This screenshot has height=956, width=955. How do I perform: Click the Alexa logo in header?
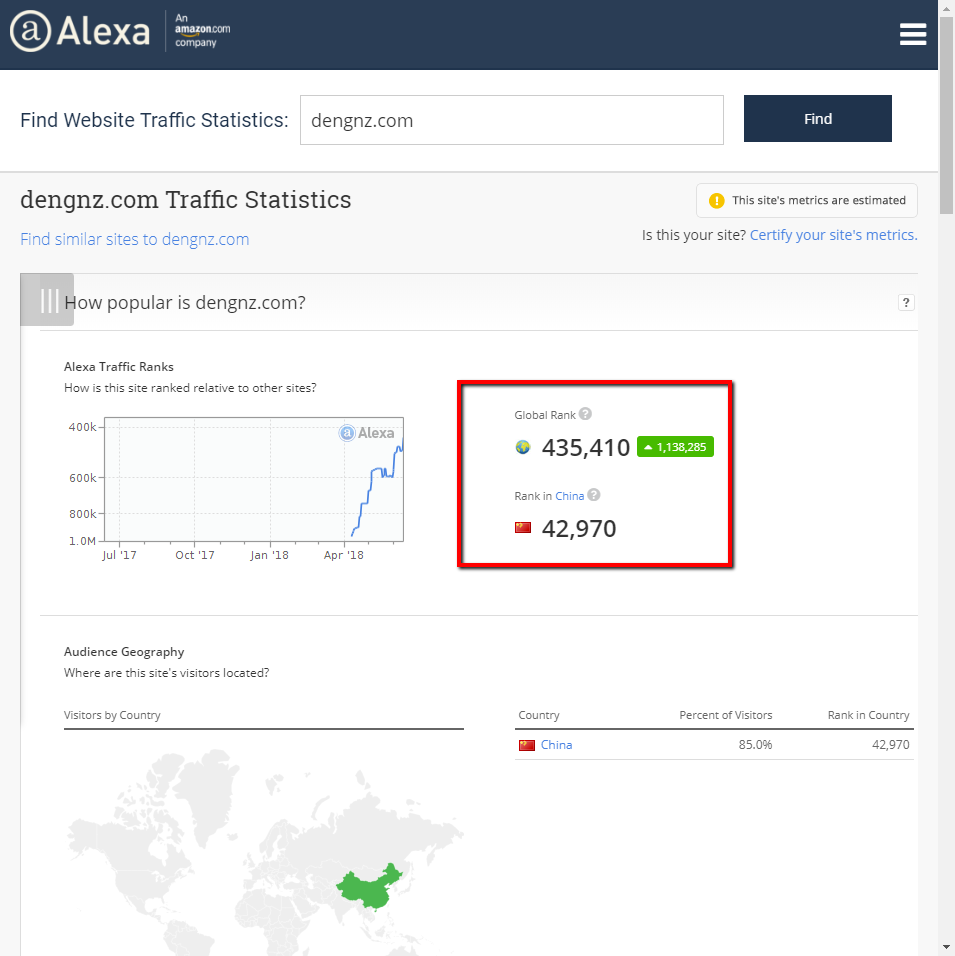coord(80,31)
